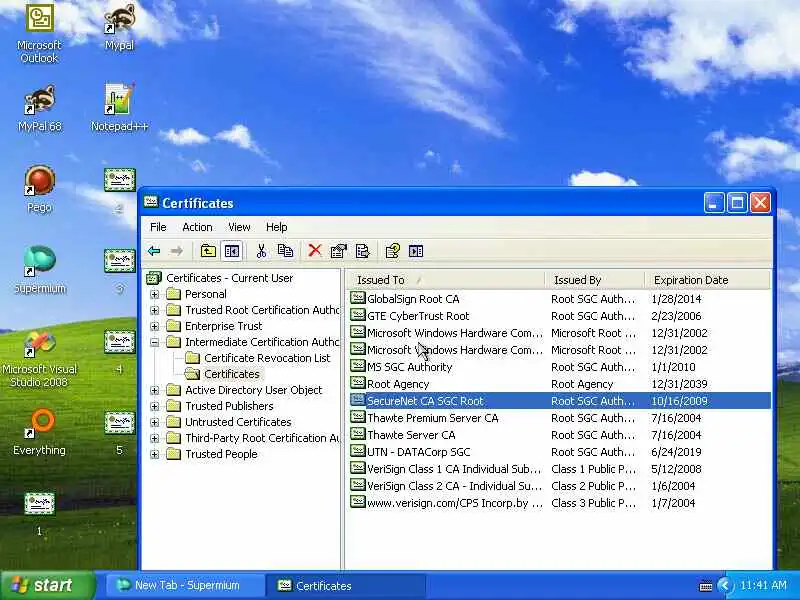The height and width of the screenshot is (600, 800).
Task: Open the Help menu
Action: pos(277,227)
